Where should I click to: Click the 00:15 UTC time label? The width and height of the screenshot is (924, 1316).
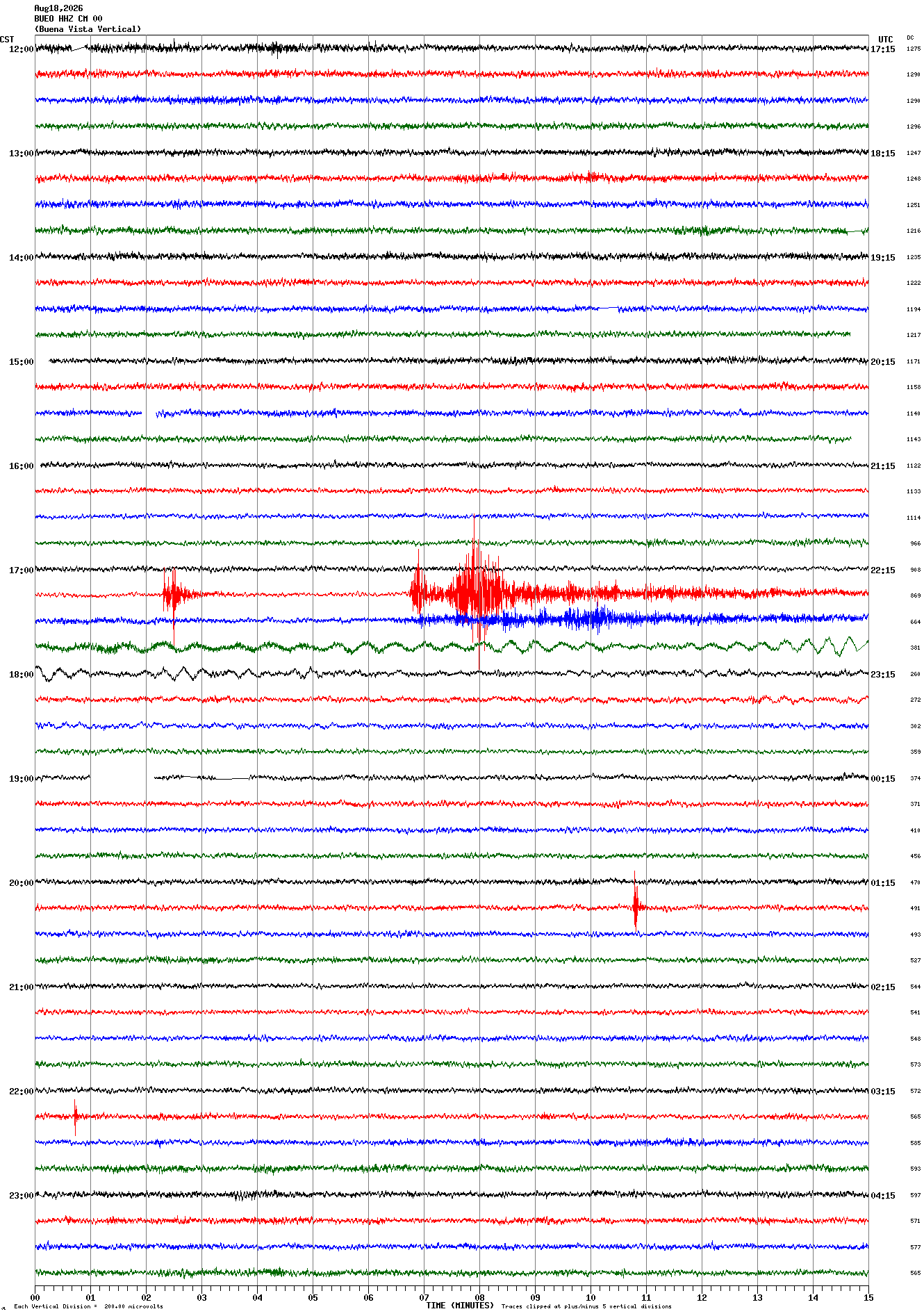[x=883, y=779]
